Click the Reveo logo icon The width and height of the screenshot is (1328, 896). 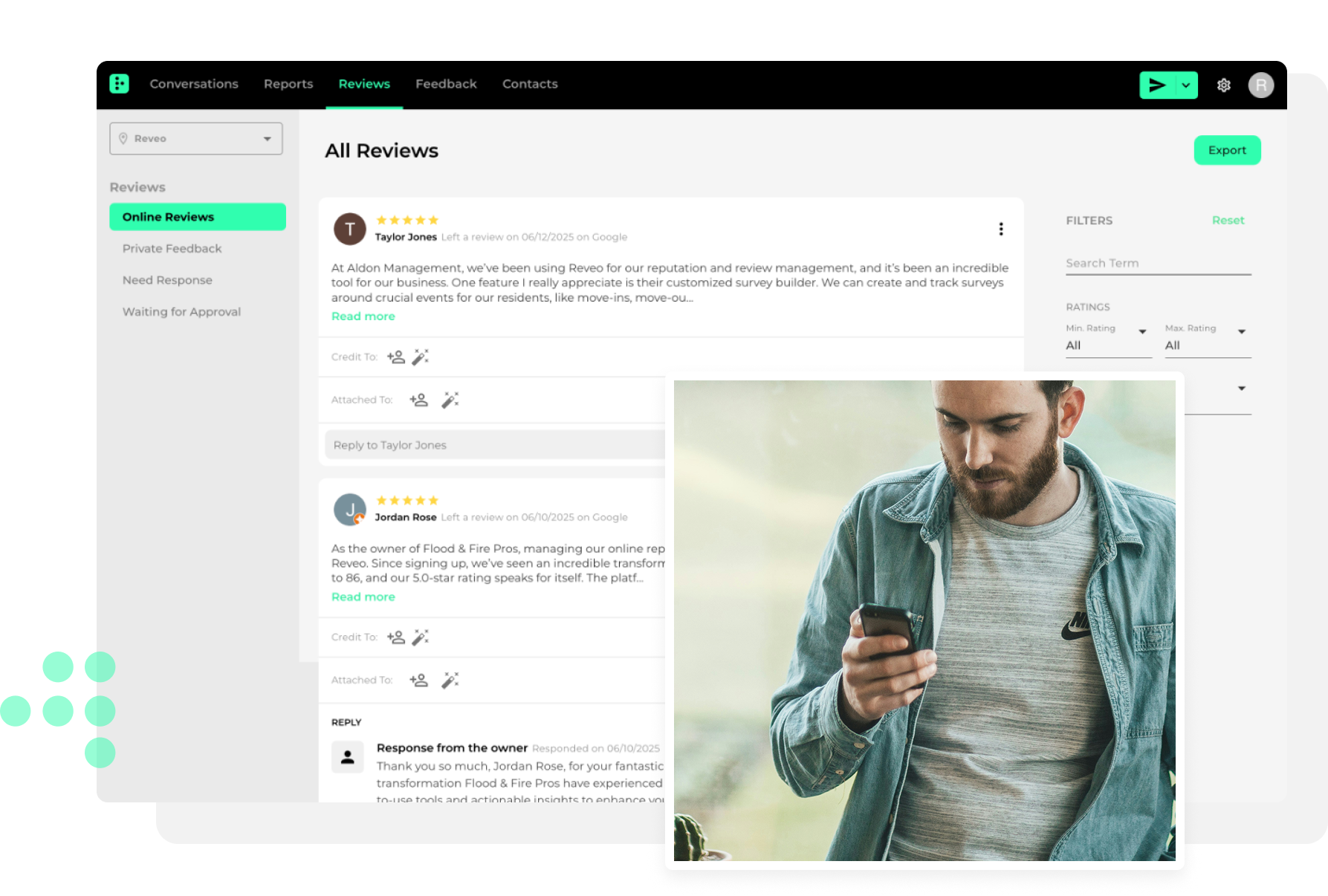[x=119, y=84]
